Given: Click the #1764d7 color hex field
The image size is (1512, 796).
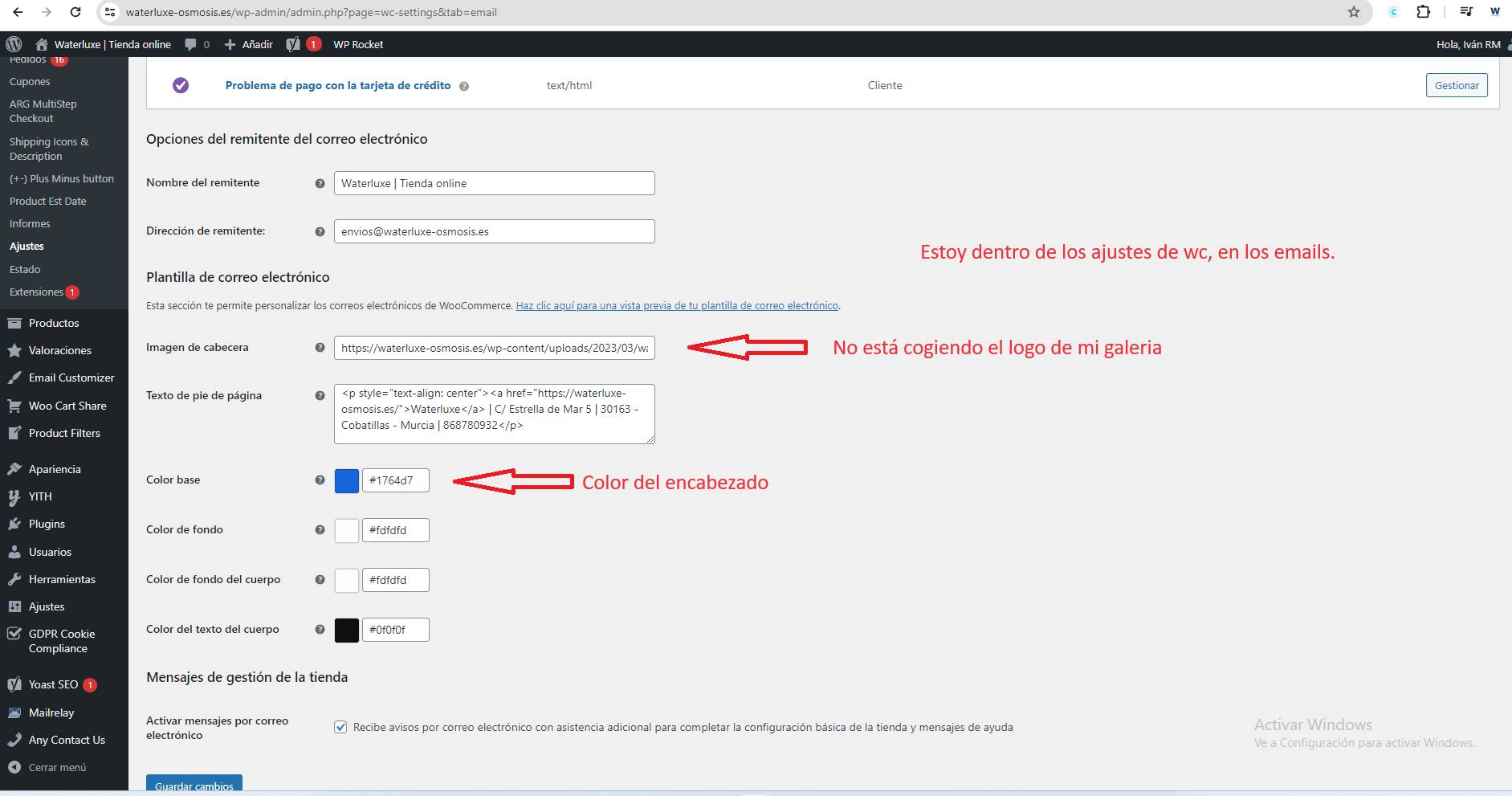Looking at the screenshot, I should 396,480.
